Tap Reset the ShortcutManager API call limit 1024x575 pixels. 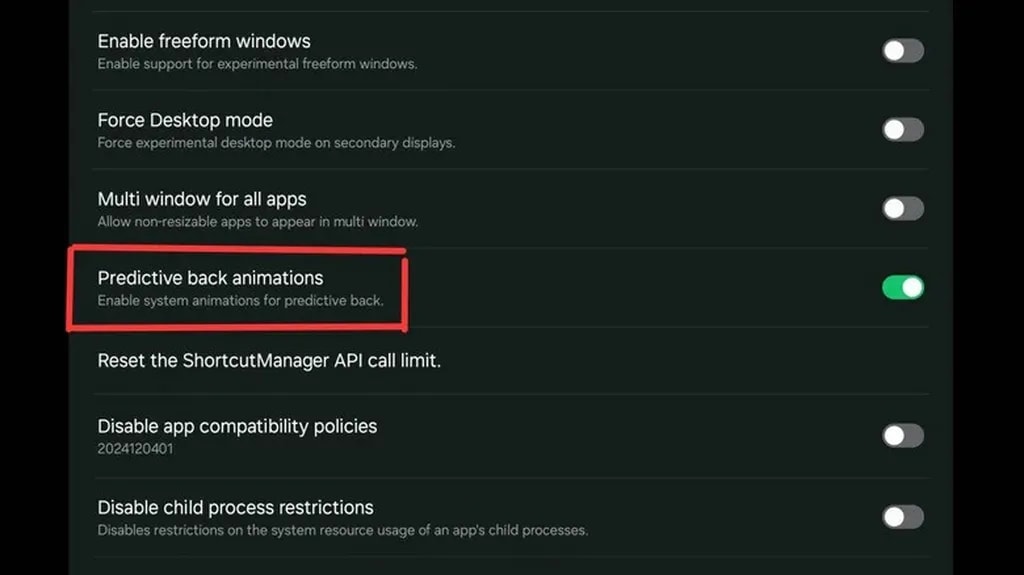point(268,360)
